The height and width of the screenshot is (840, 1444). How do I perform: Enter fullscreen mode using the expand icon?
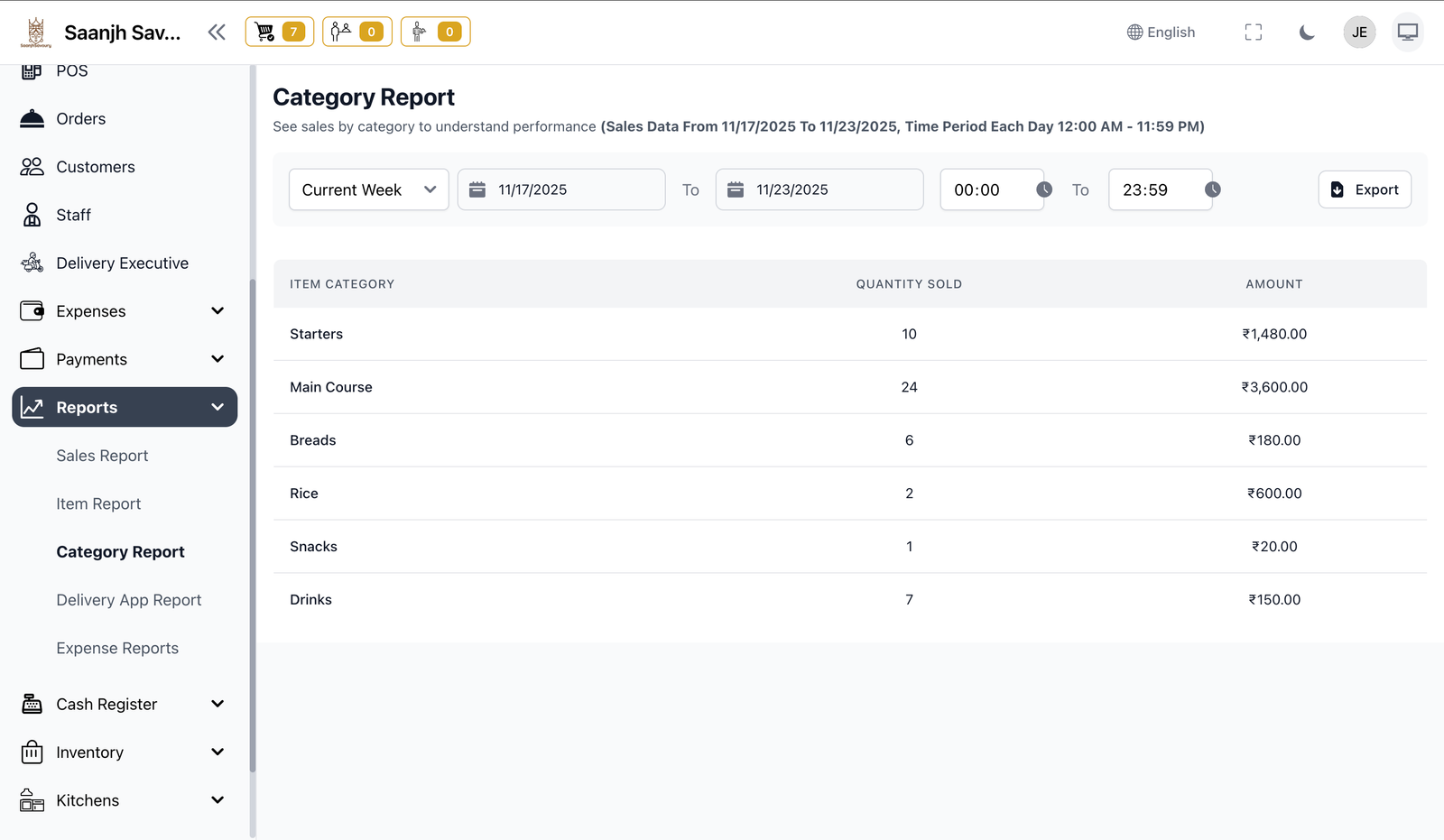tap(1253, 32)
